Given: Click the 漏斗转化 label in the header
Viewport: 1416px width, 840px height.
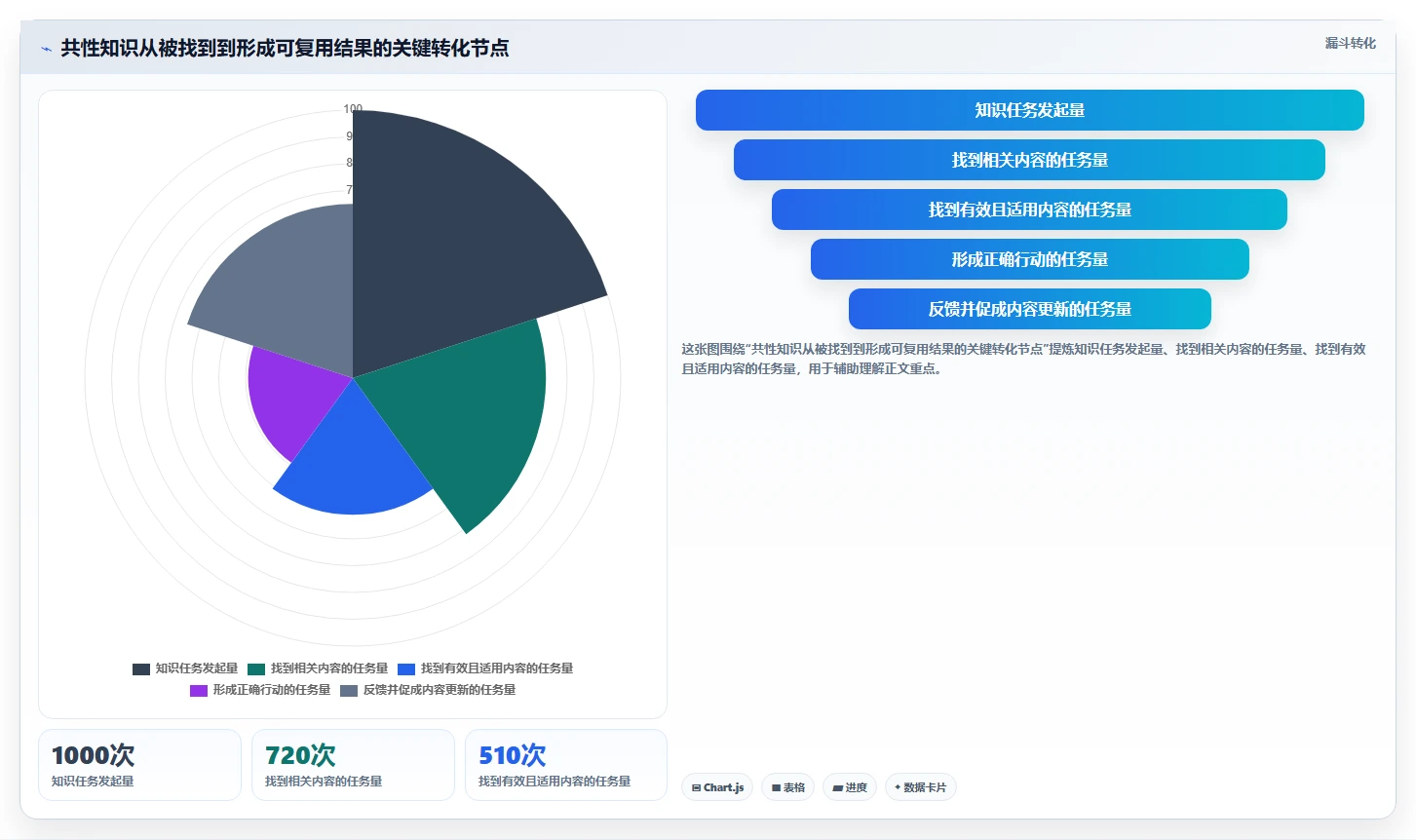Looking at the screenshot, I should click(x=1350, y=43).
